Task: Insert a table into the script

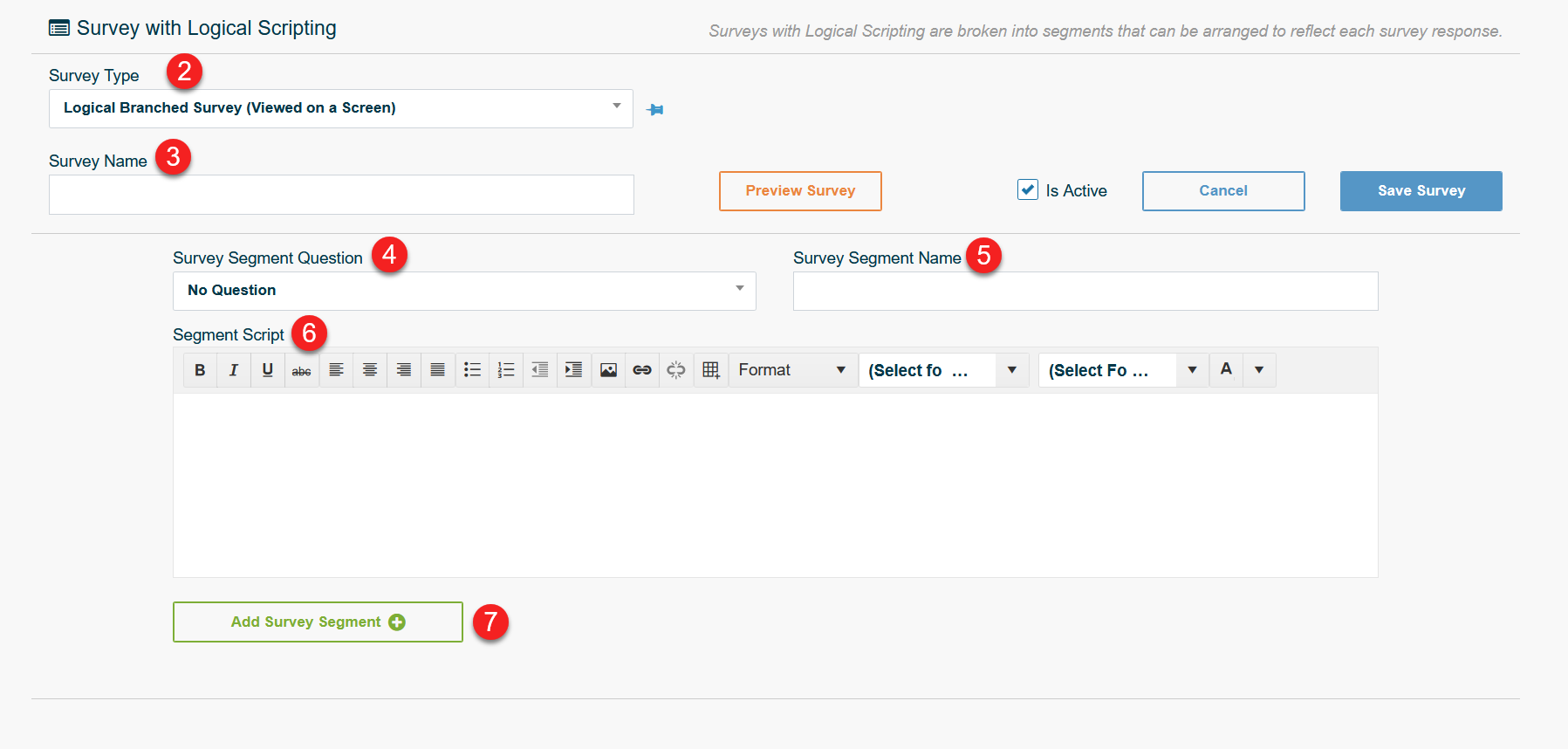Action: click(x=711, y=370)
